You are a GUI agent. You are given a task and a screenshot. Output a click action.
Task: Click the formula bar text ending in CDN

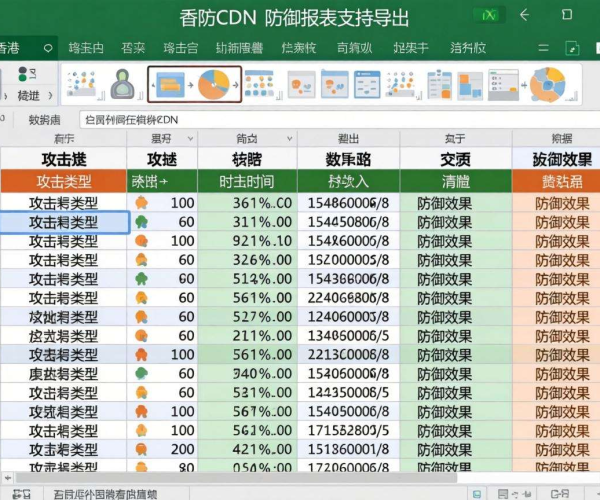tap(131, 120)
